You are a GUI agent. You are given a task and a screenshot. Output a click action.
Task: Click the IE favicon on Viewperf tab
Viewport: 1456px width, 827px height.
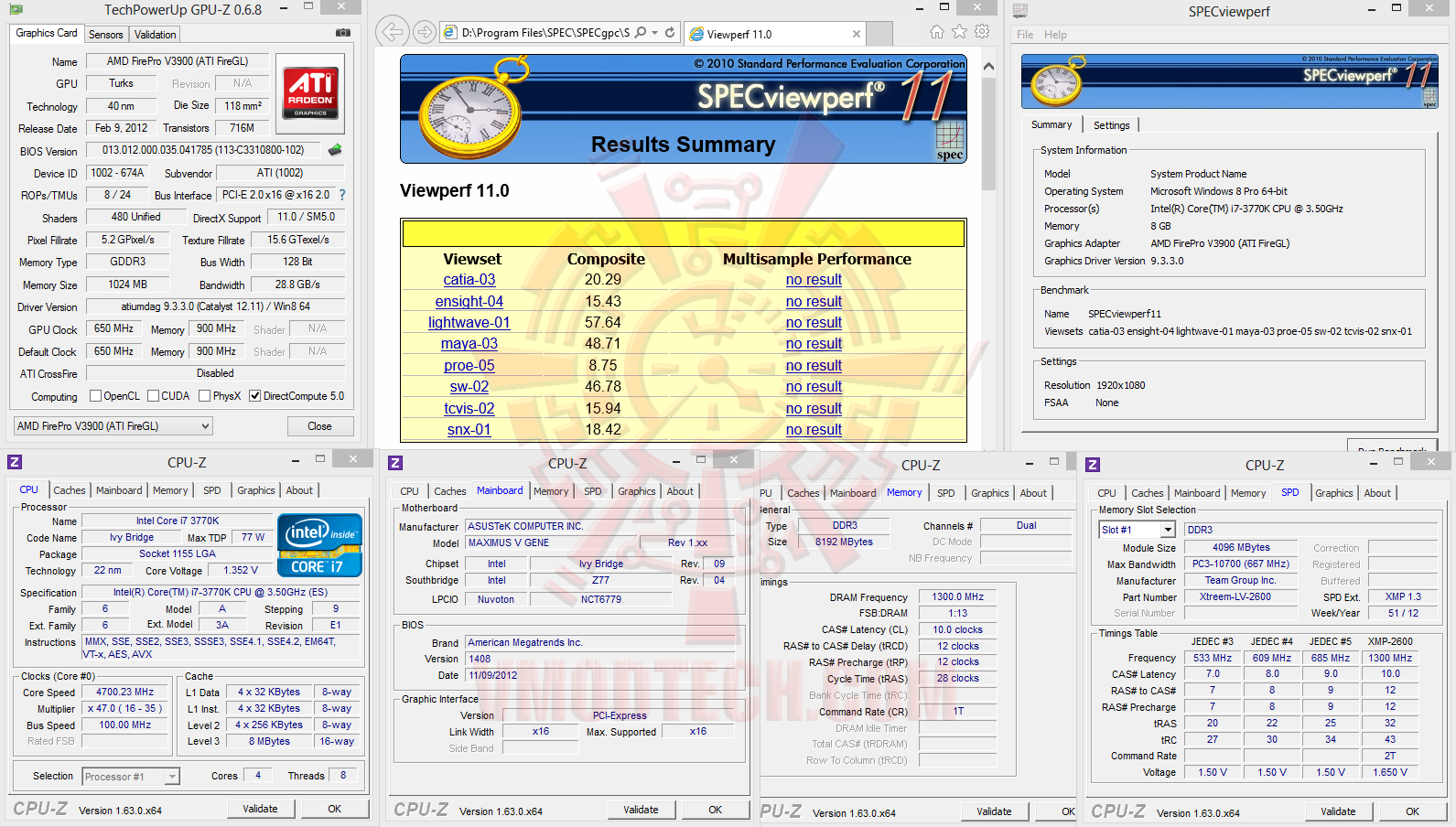697,34
